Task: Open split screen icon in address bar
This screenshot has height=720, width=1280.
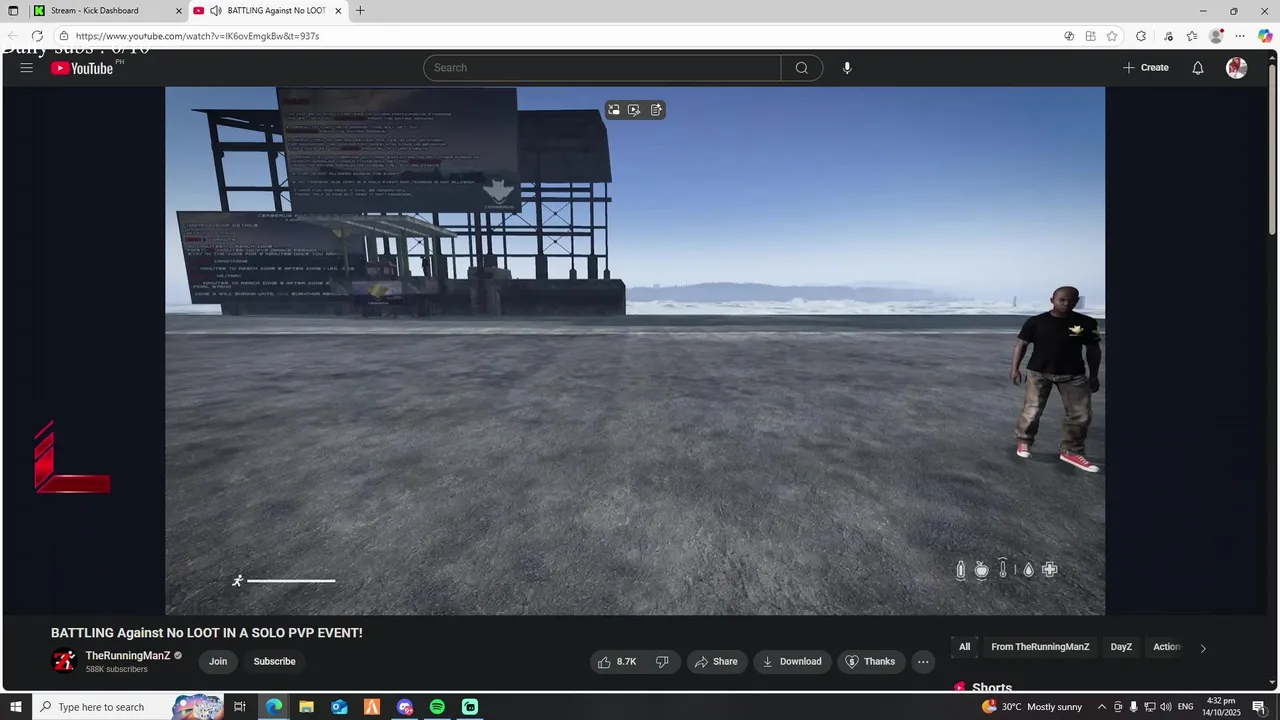Action: coord(1090,36)
